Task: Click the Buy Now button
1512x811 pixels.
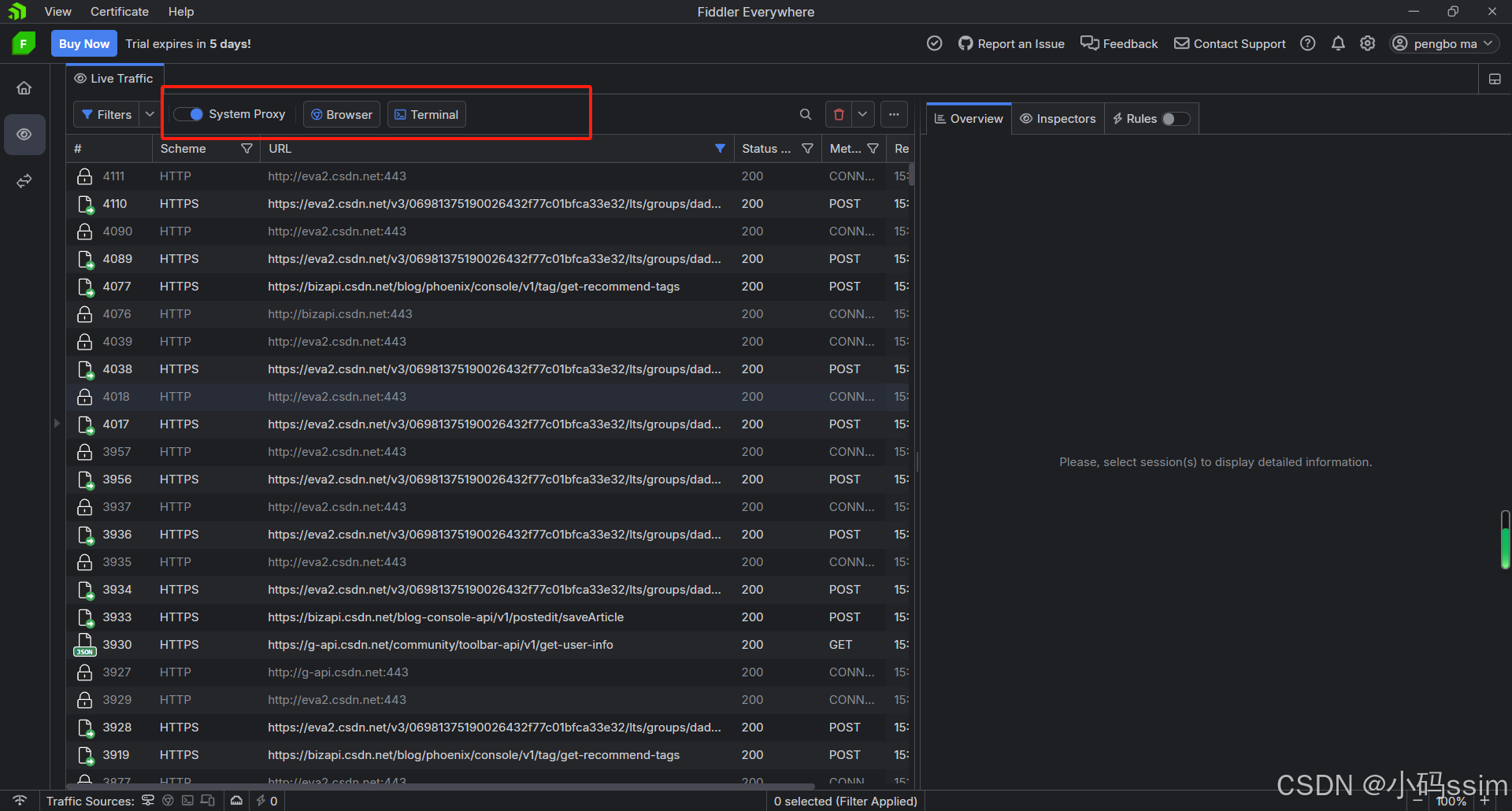Action: [x=84, y=43]
